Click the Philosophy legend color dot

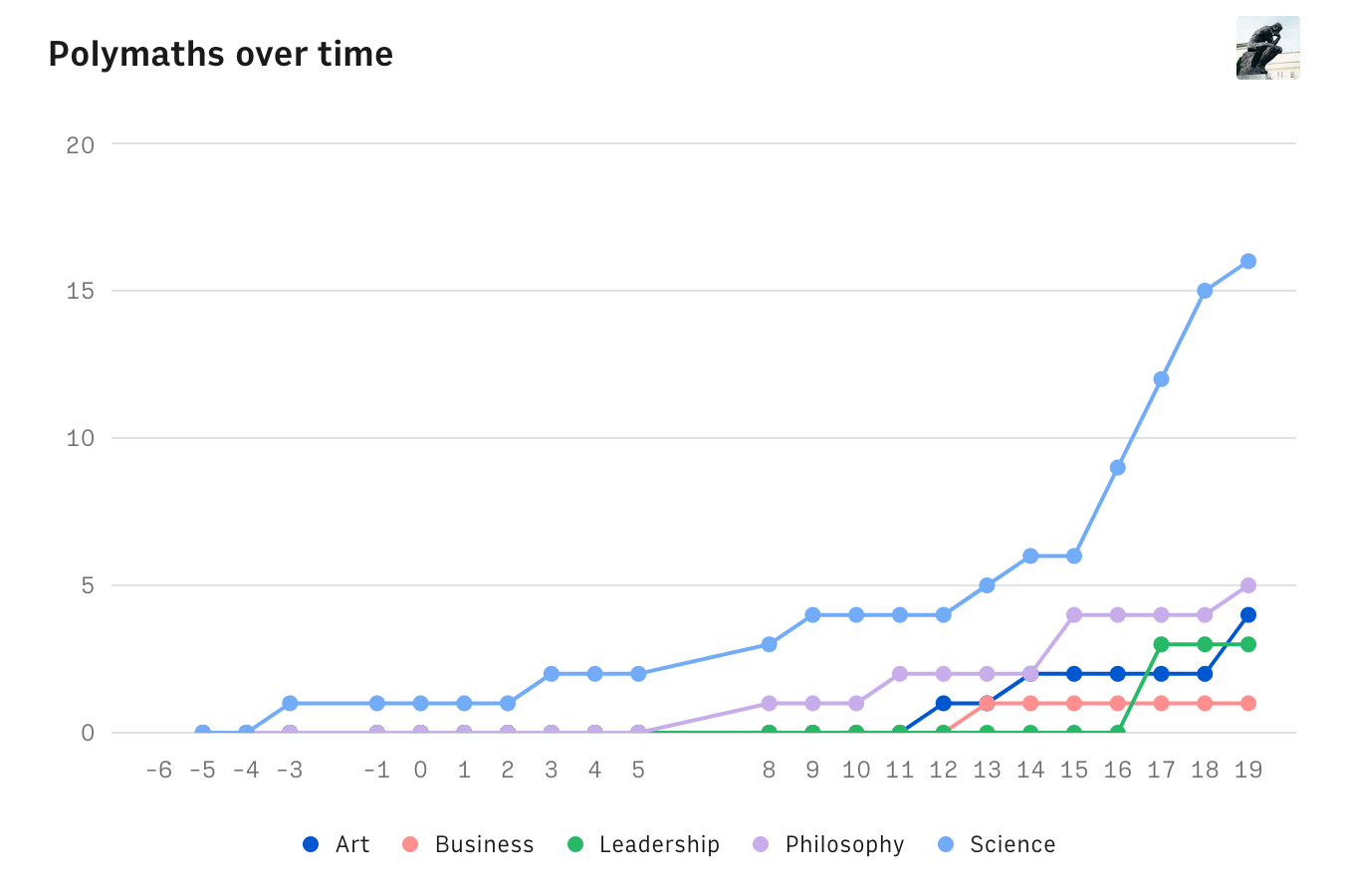click(762, 844)
